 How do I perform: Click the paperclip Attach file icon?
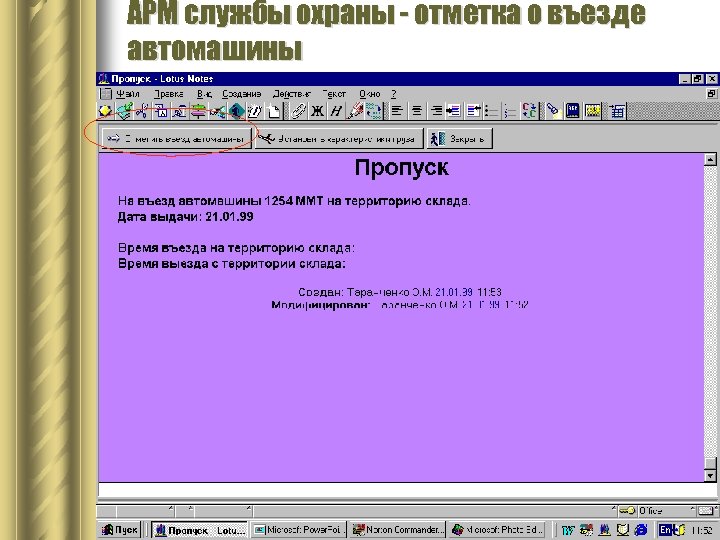point(298,111)
